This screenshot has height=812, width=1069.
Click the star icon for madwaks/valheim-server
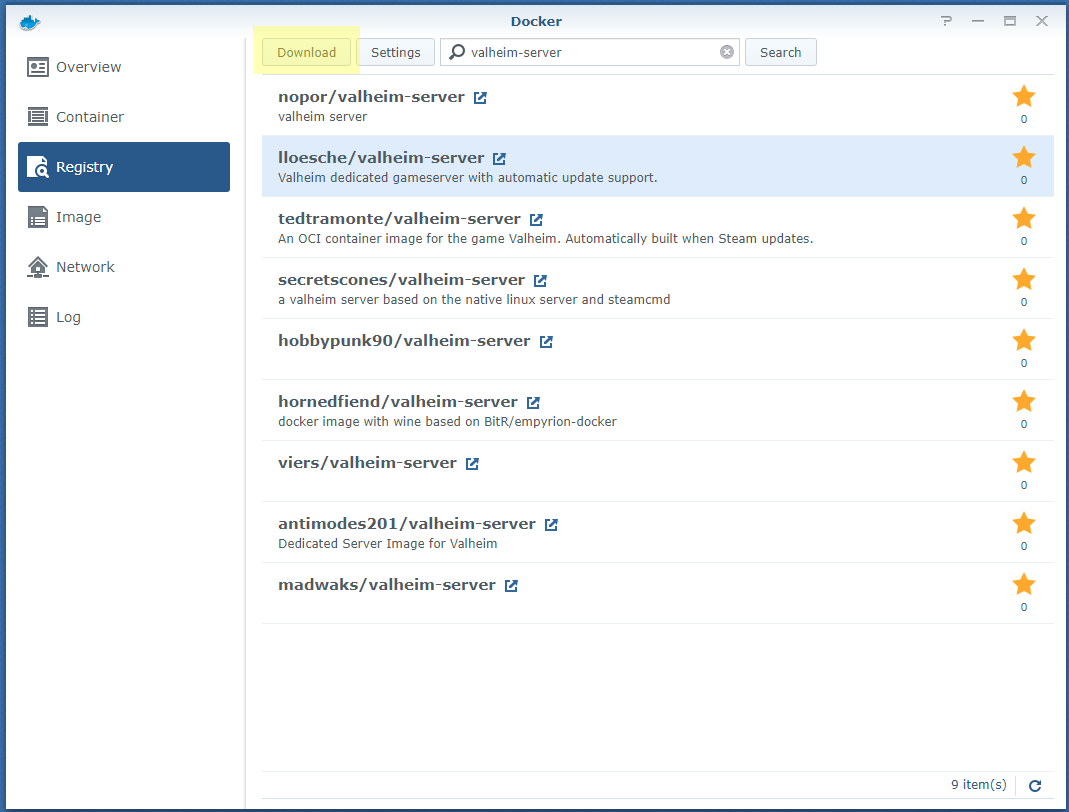(1023, 584)
